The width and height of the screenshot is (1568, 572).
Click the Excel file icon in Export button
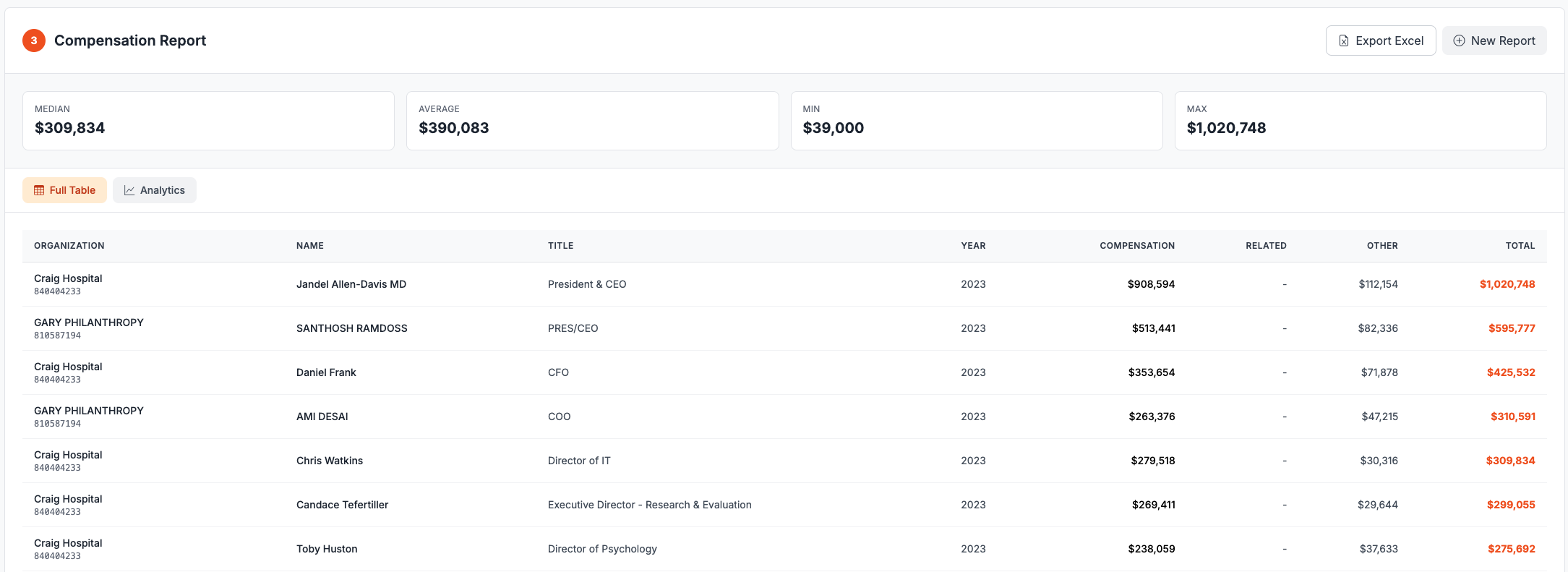(x=1343, y=40)
